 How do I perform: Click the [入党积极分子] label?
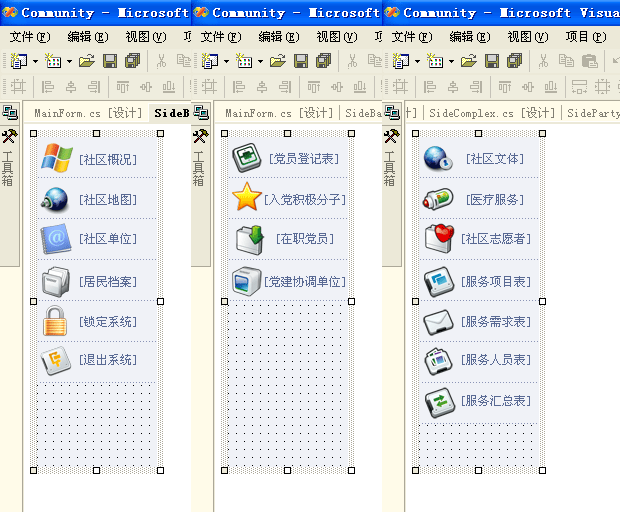coord(305,200)
